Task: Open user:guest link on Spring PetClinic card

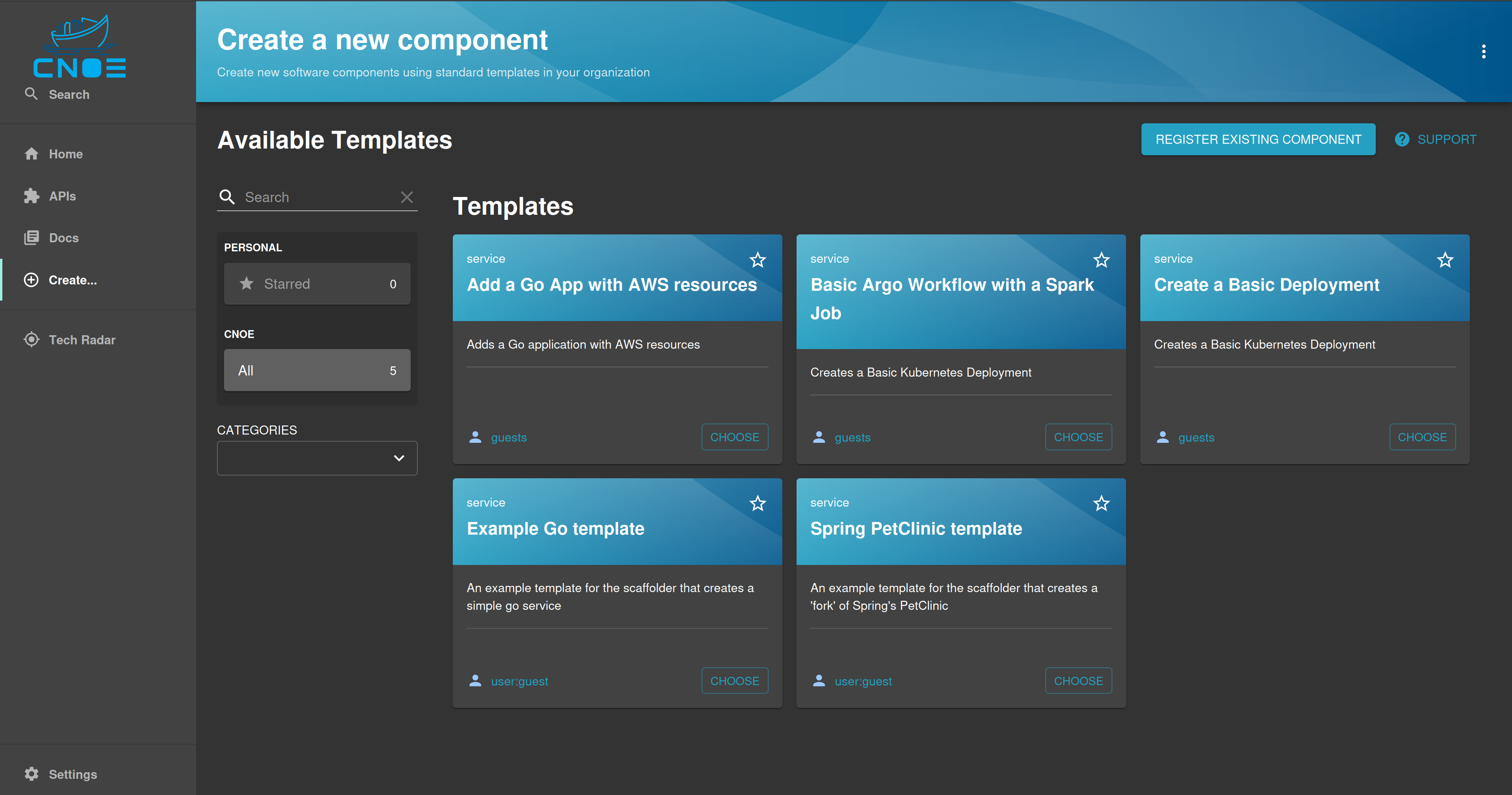Action: pyautogui.click(x=863, y=681)
